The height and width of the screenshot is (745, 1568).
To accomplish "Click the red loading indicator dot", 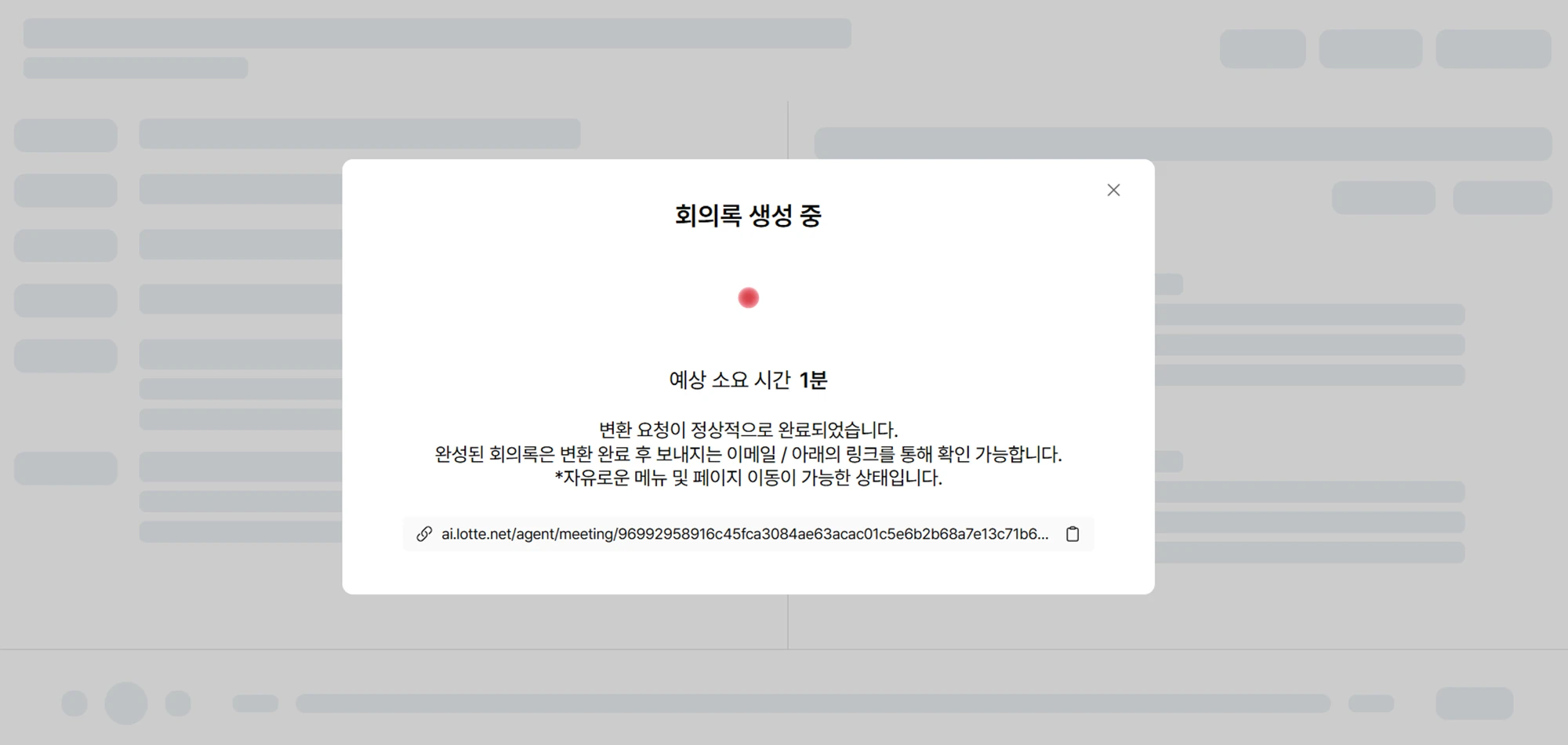I will click(x=748, y=298).
